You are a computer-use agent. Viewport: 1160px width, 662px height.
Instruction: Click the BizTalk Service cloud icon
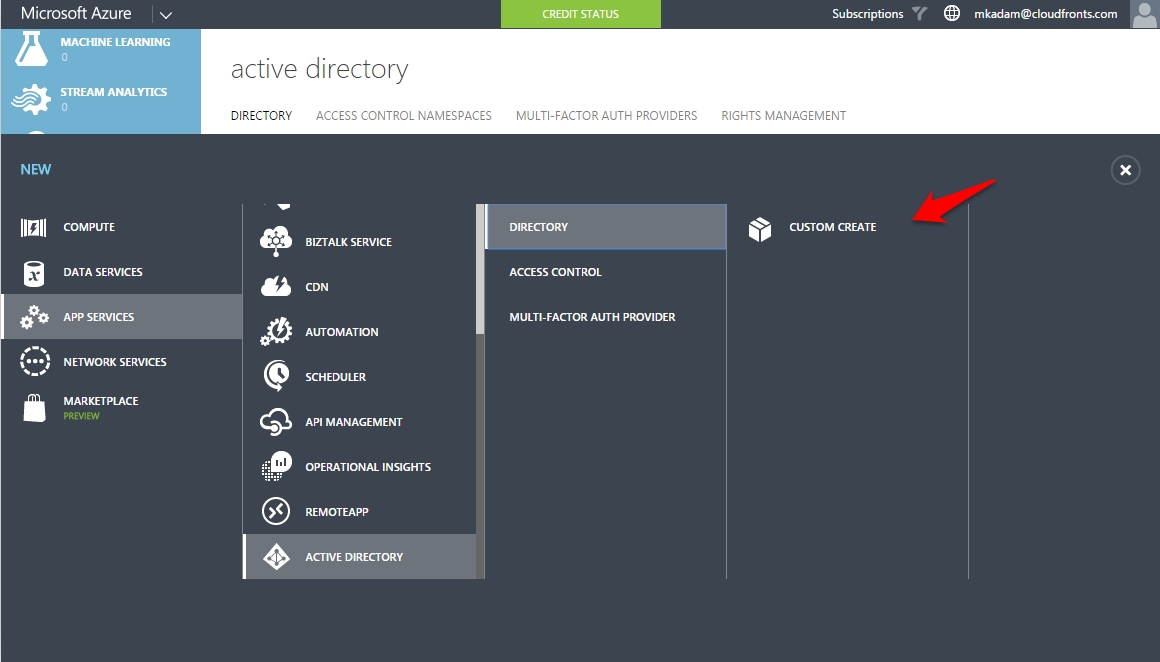(x=276, y=241)
